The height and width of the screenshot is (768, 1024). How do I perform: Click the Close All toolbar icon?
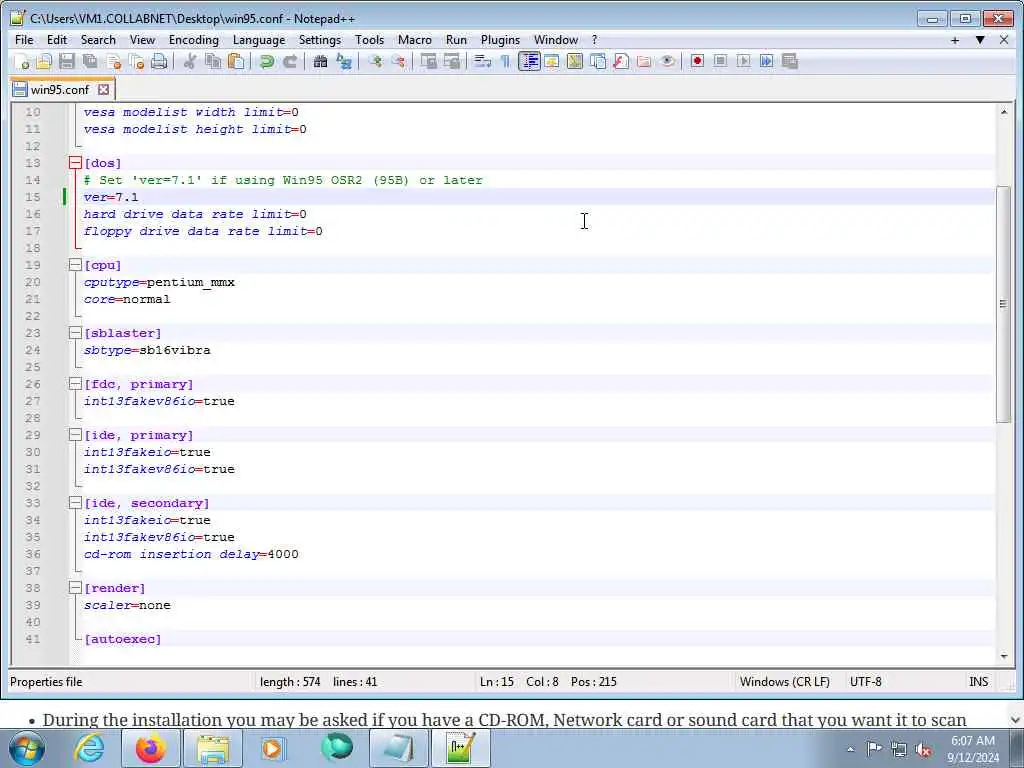click(136, 61)
